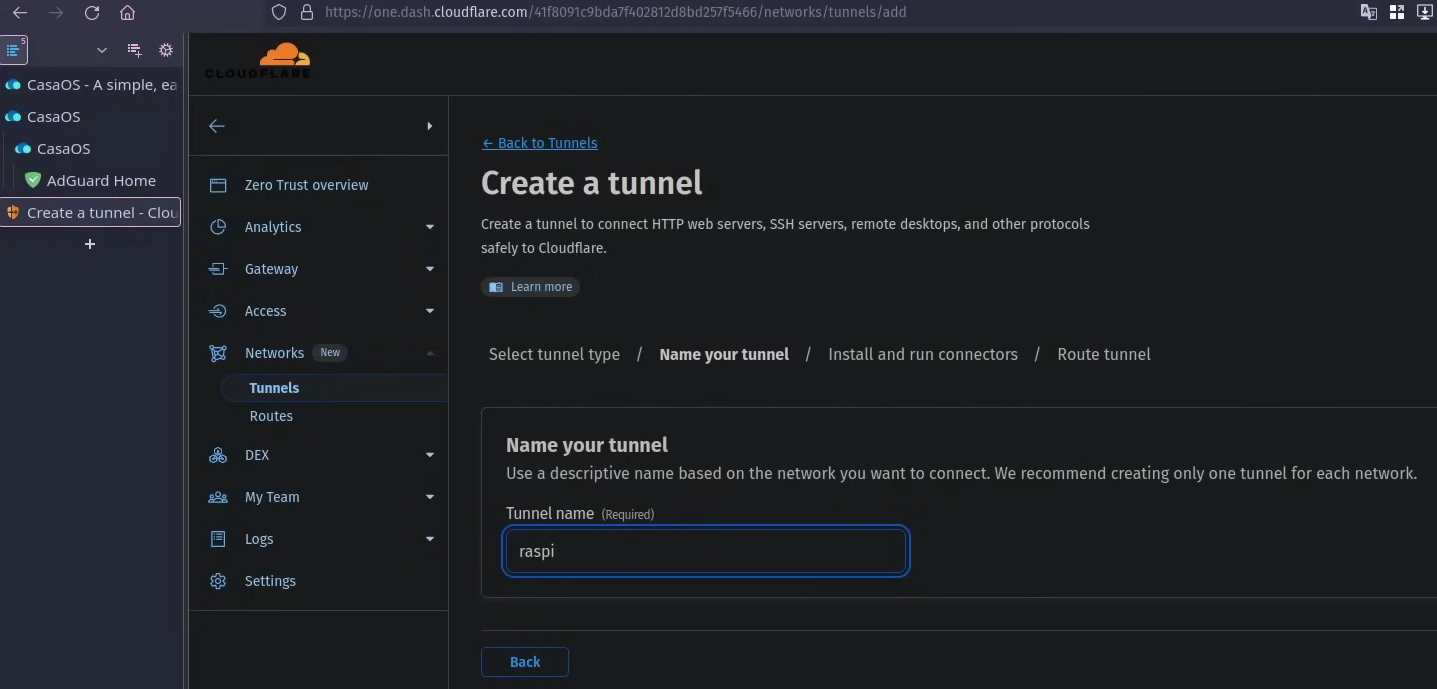Open the browser home page icon
The image size is (1437, 689).
127,13
